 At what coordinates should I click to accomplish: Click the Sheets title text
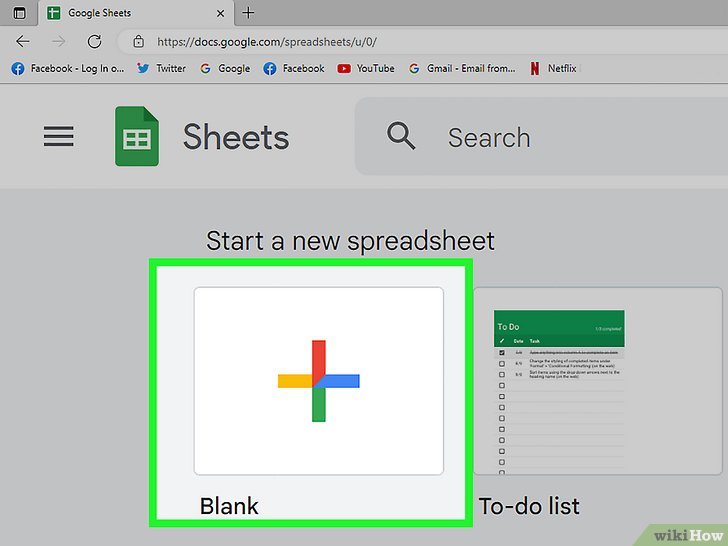(236, 137)
